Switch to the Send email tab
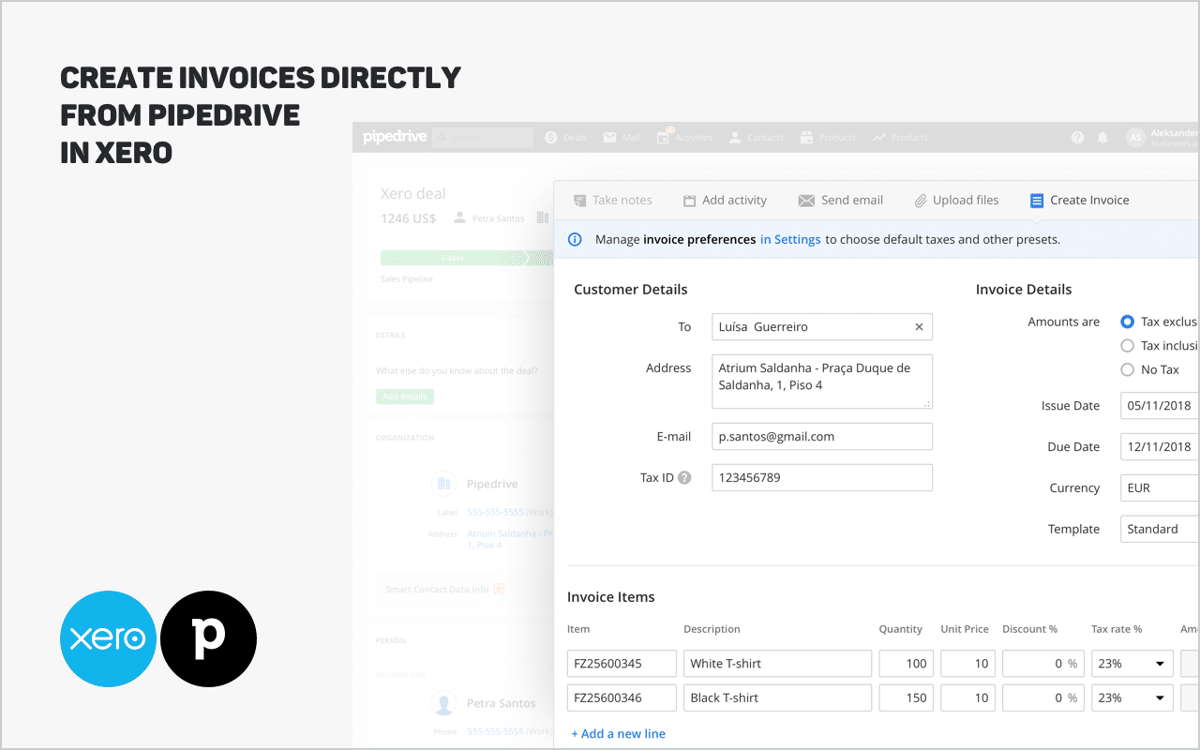This screenshot has width=1200, height=750. [x=841, y=199]
